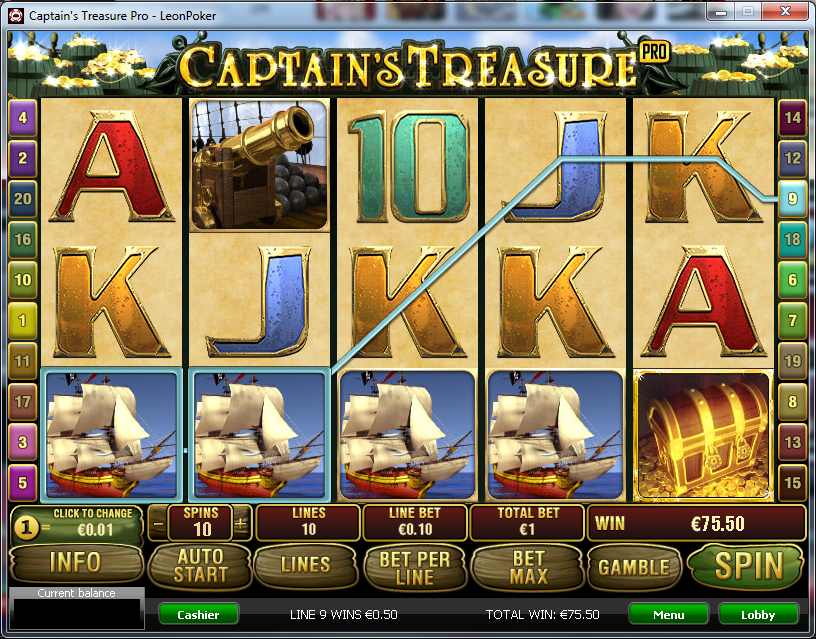This screenshot has width=816, height=639.
Task: Click payline marker 14 on right
Action: 792,118
